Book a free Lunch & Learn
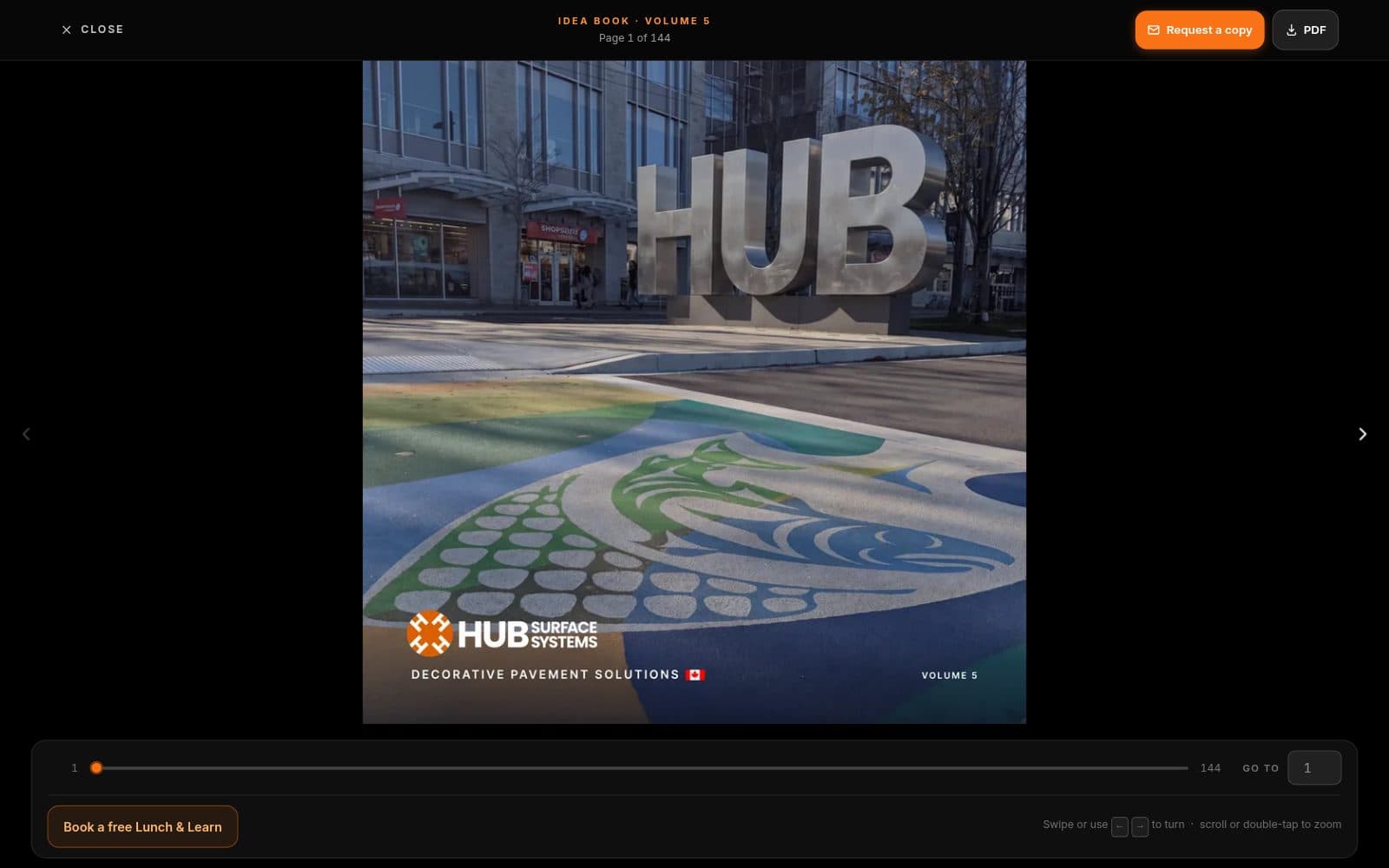This screenshot has width=1389, height=868. coord(142,826)
